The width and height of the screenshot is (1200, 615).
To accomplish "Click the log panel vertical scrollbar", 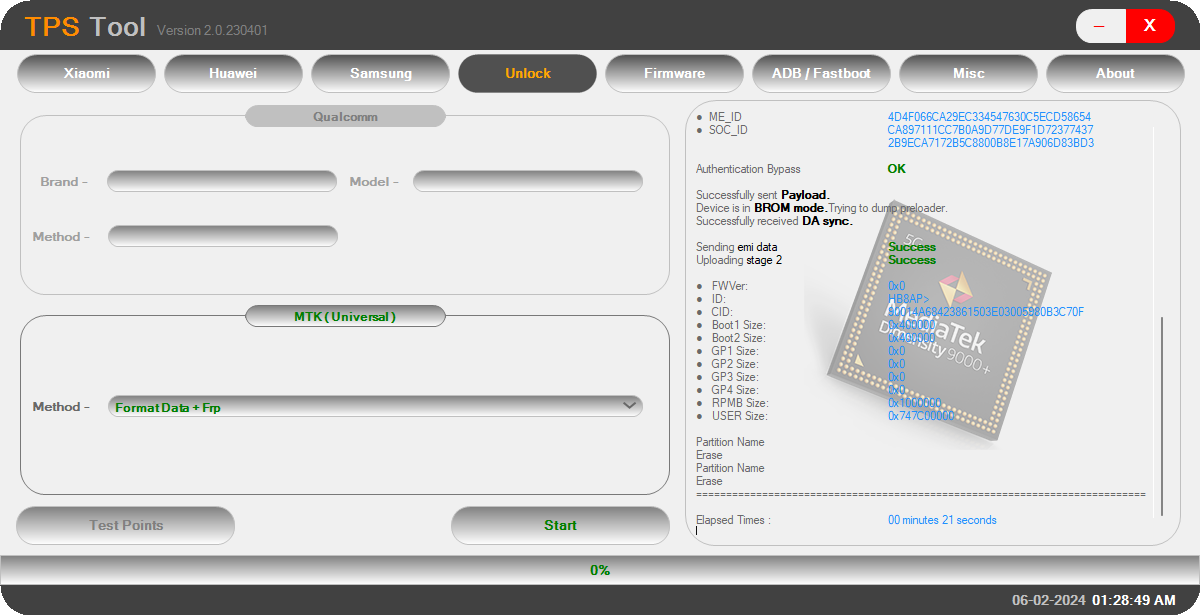I will click(1162, 416).
